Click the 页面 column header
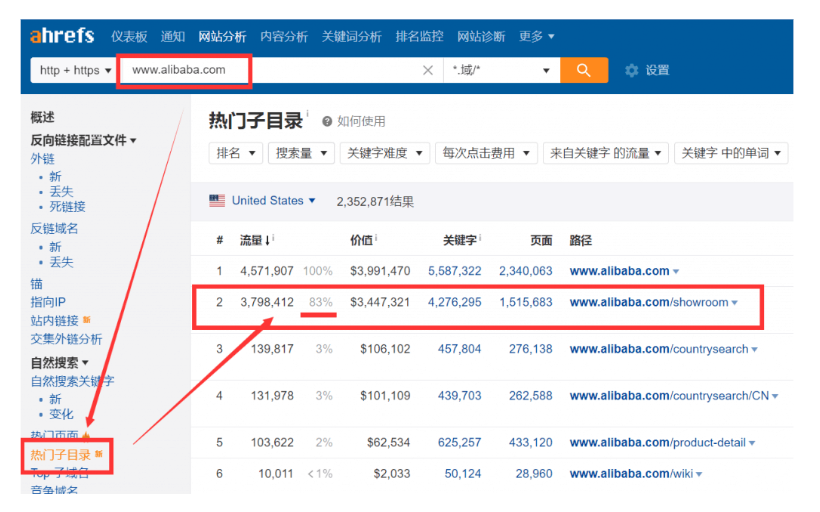820x512 pixels. pyautogui.click(x=541, y=240)
